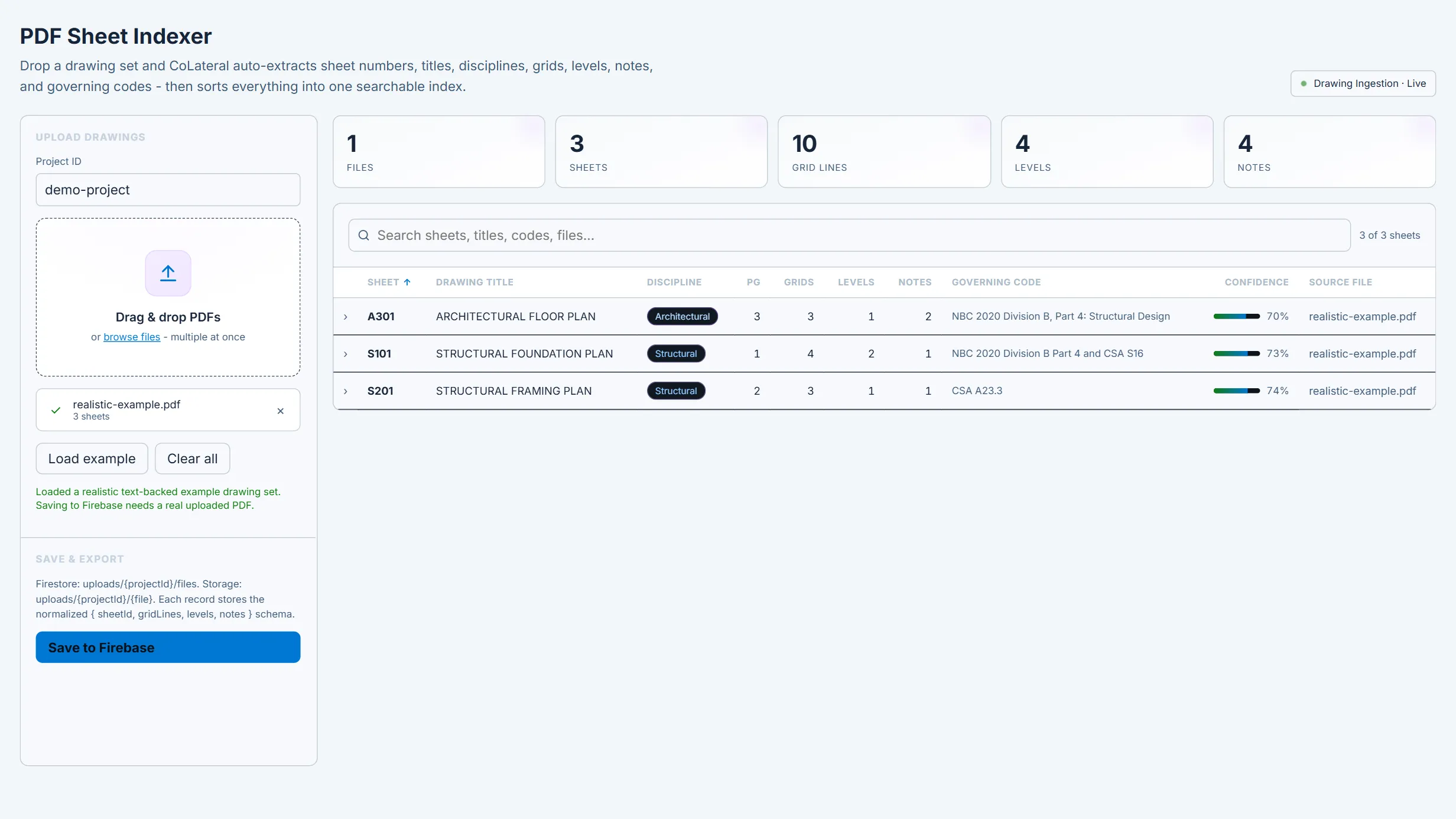This screenshot has width=1456, height=819.
Task: Click the Save to Firebase button
Action: click(x=168, y=647)
